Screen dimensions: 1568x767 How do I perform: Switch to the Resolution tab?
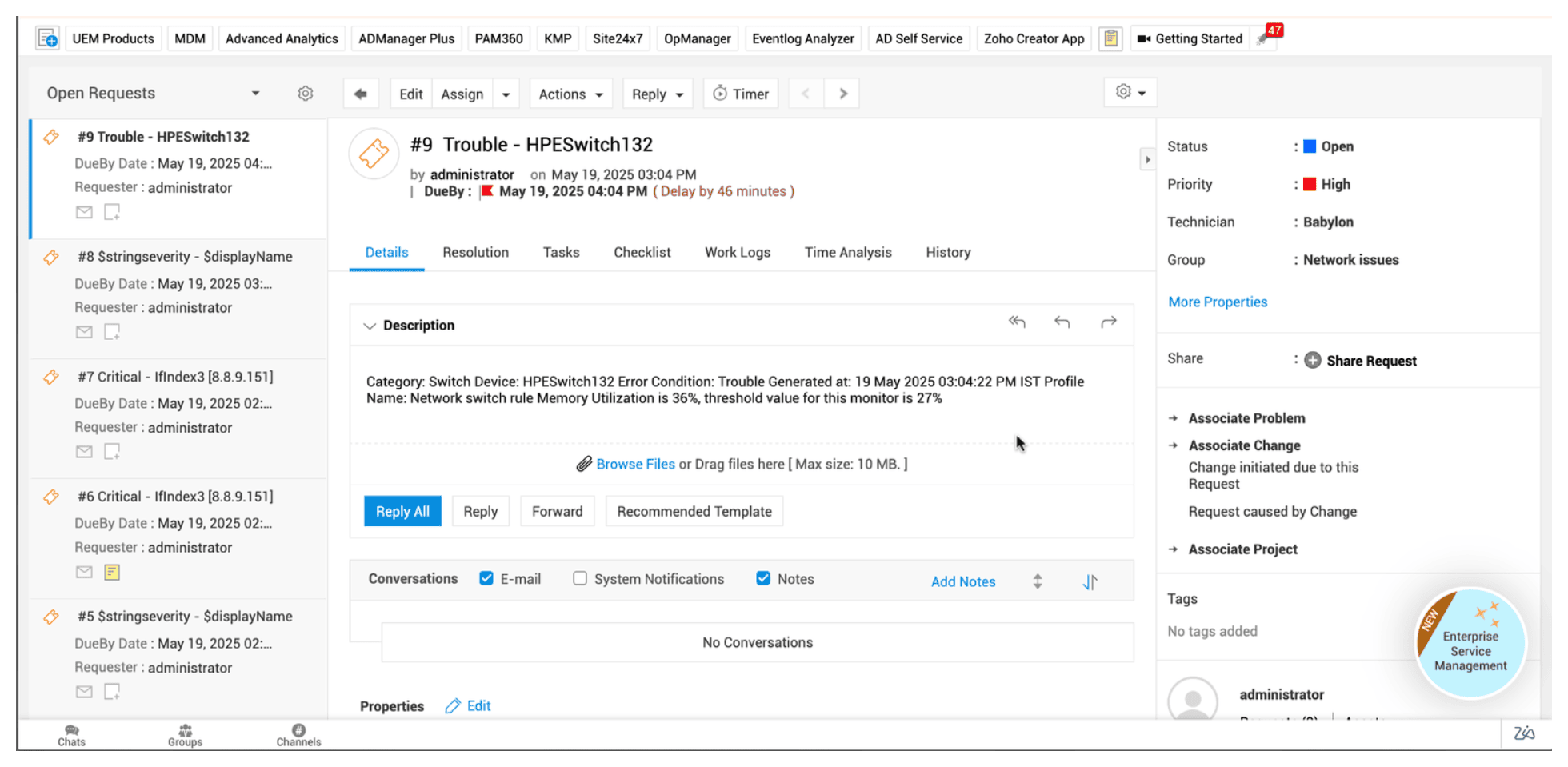coord(475,252)
